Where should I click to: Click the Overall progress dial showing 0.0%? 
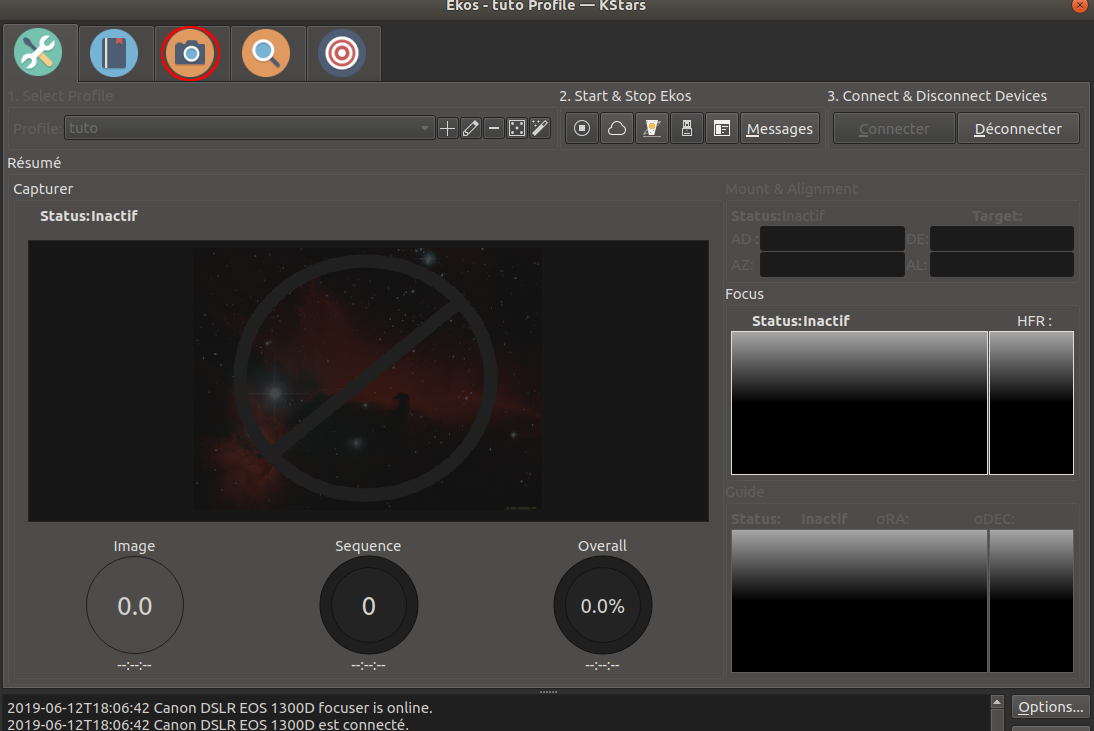(x=603, y=605)
